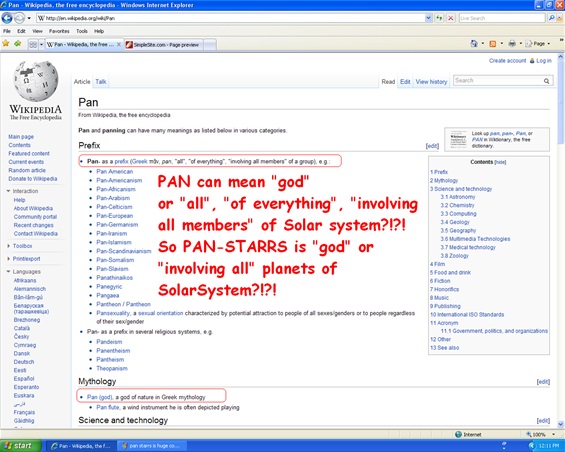Open the Pan-Americanism link
Viewport: 565px width, 452px height.
pos(119,180)
